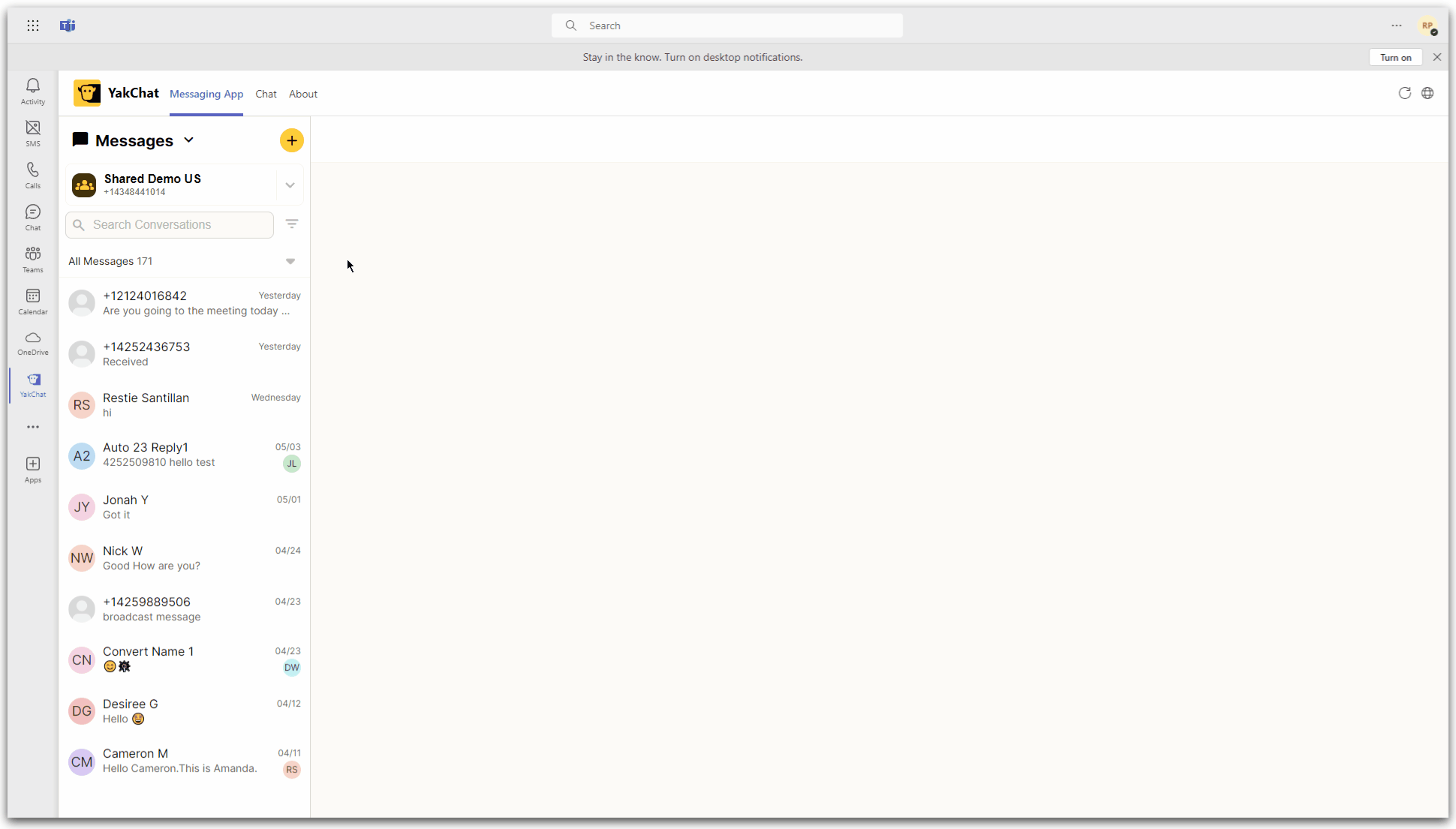Open Chat in the Teams sidebar

point(33,218)
